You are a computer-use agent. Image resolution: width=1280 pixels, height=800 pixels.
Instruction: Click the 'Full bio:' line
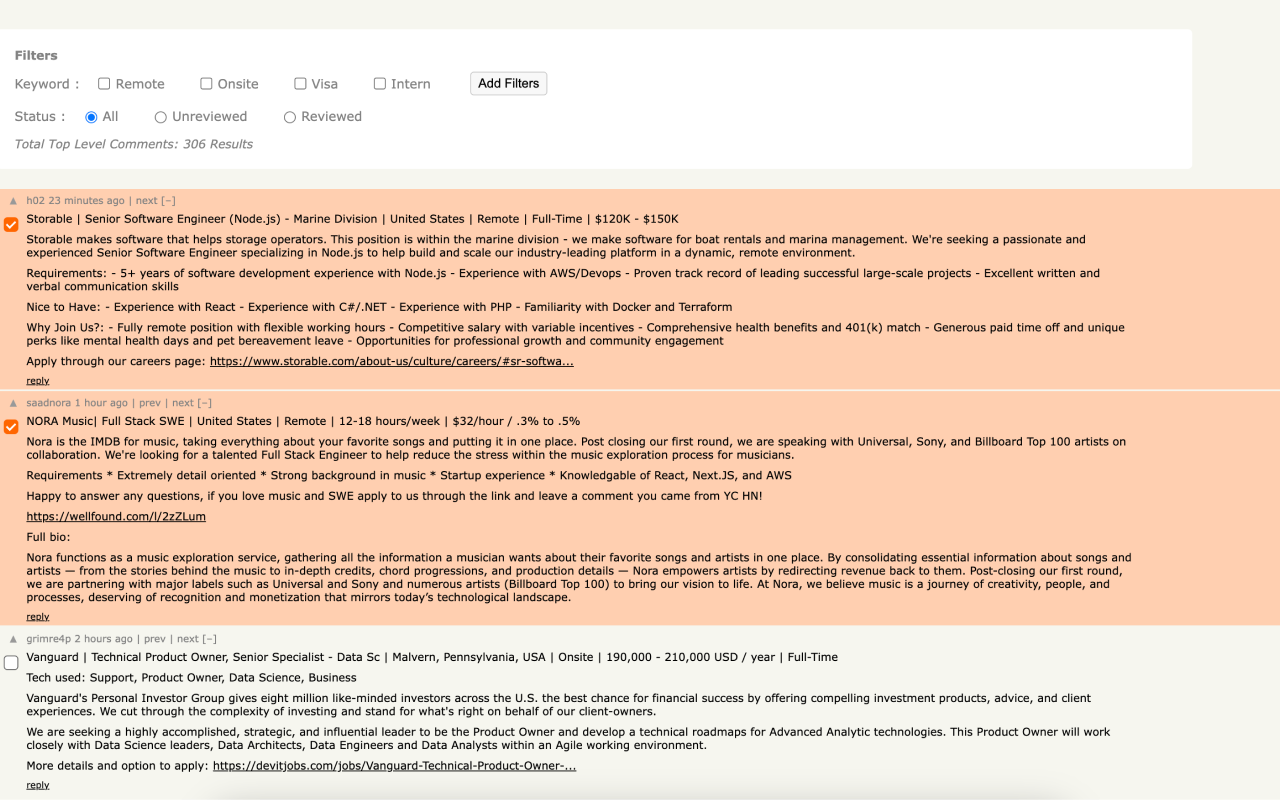pyautogui.click(x=48, y=537)
